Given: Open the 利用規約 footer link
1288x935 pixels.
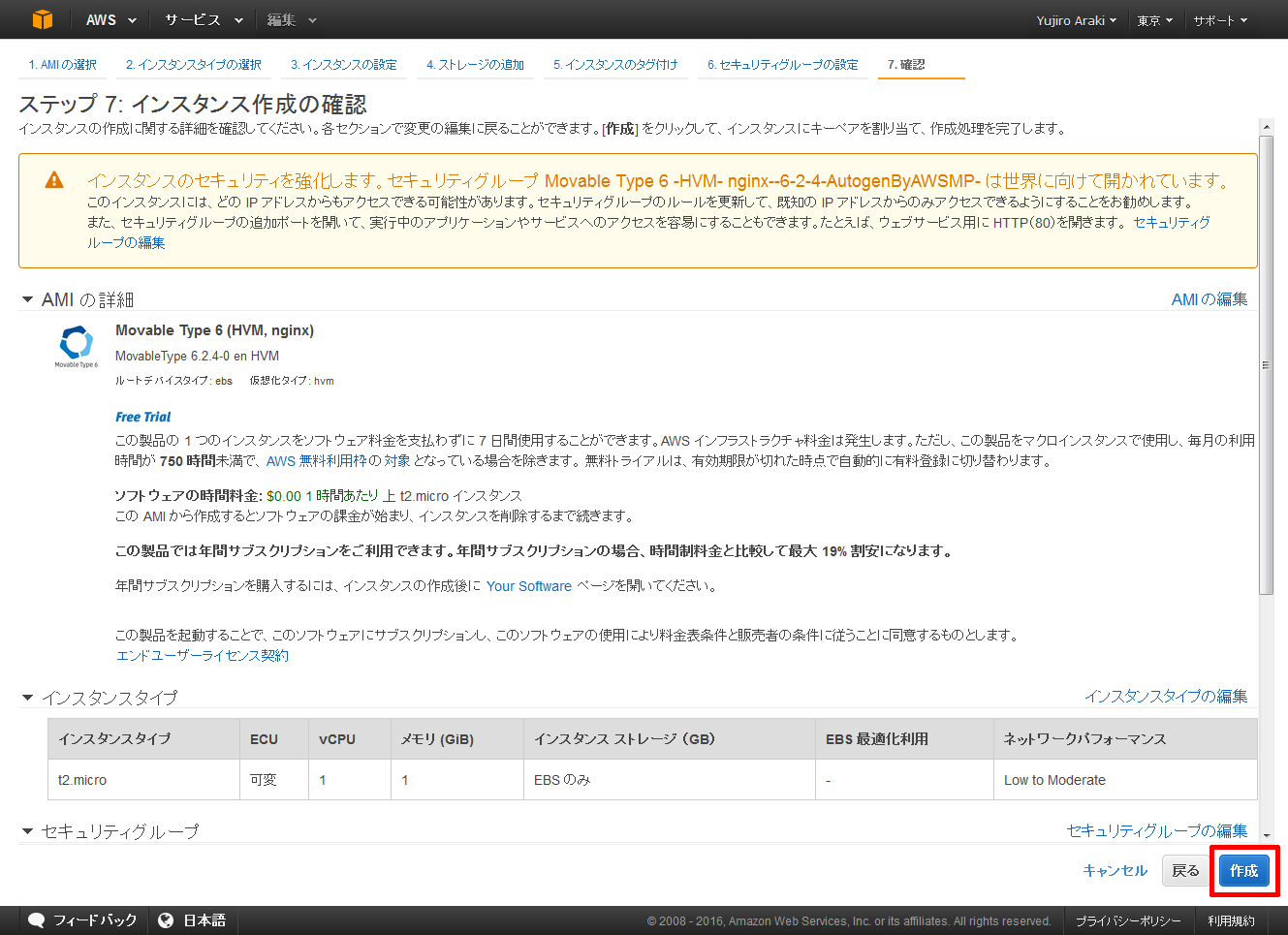Looking at the screenshot, I should 1231,921.
